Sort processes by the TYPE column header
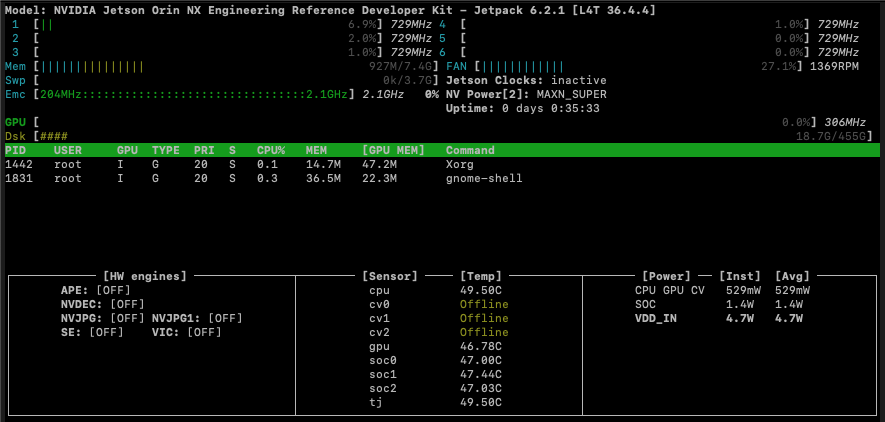Image resolution: width=885 pixels, height=422 pixels. point(166,150)
